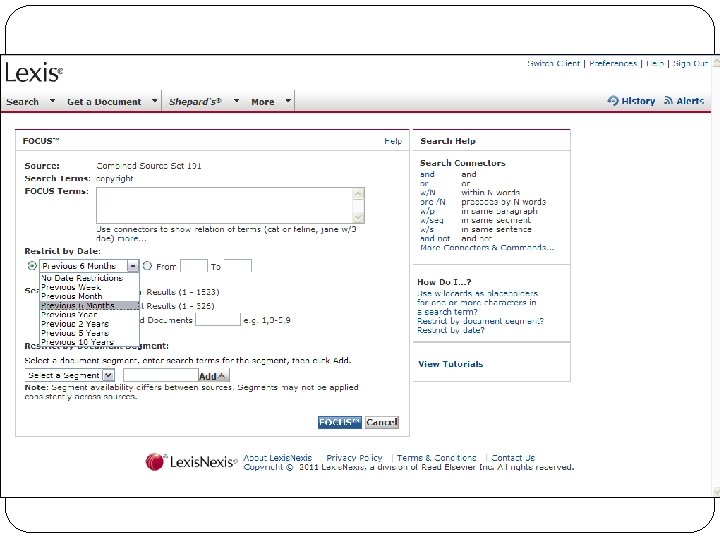Click the selected documents number field
Viewport: 720px width, 540px height.
pos(218,320)
